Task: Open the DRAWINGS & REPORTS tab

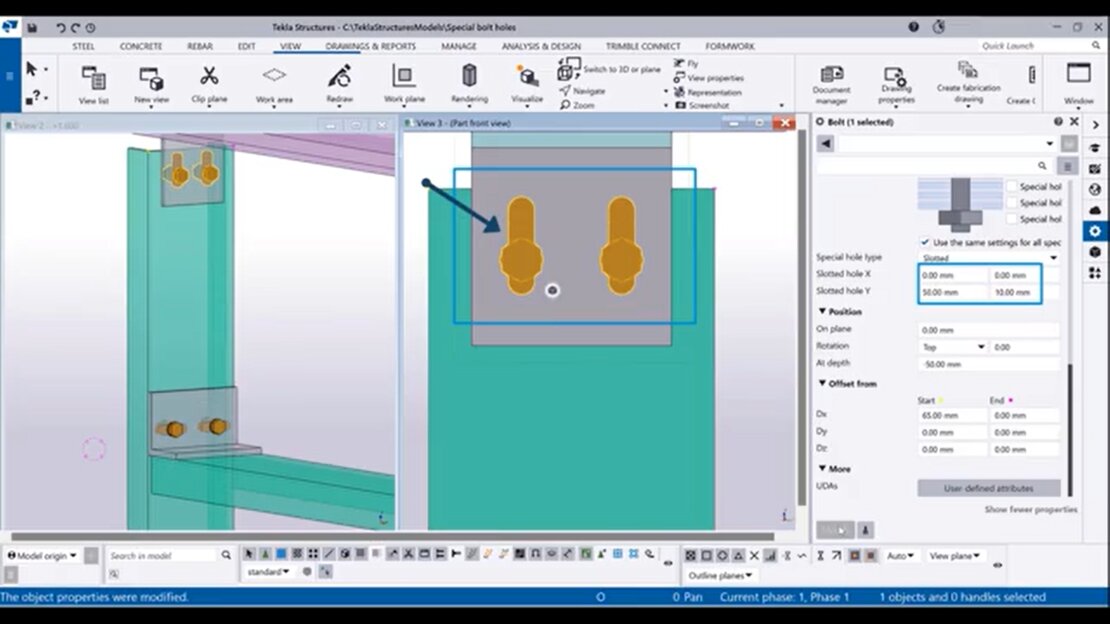Action: 370,46
